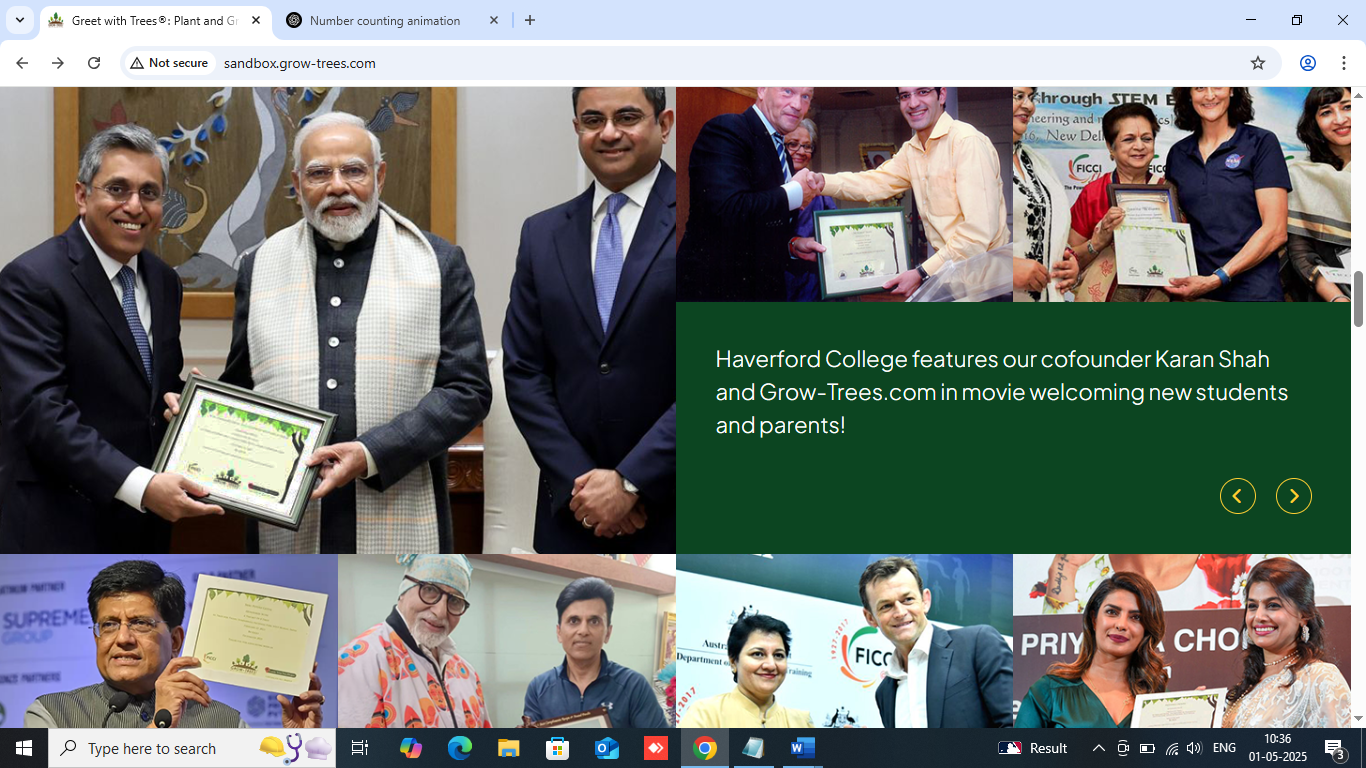Screen dimensions: 1366x768
Task: Open a new browser tab
Action: tap(530, 20)
